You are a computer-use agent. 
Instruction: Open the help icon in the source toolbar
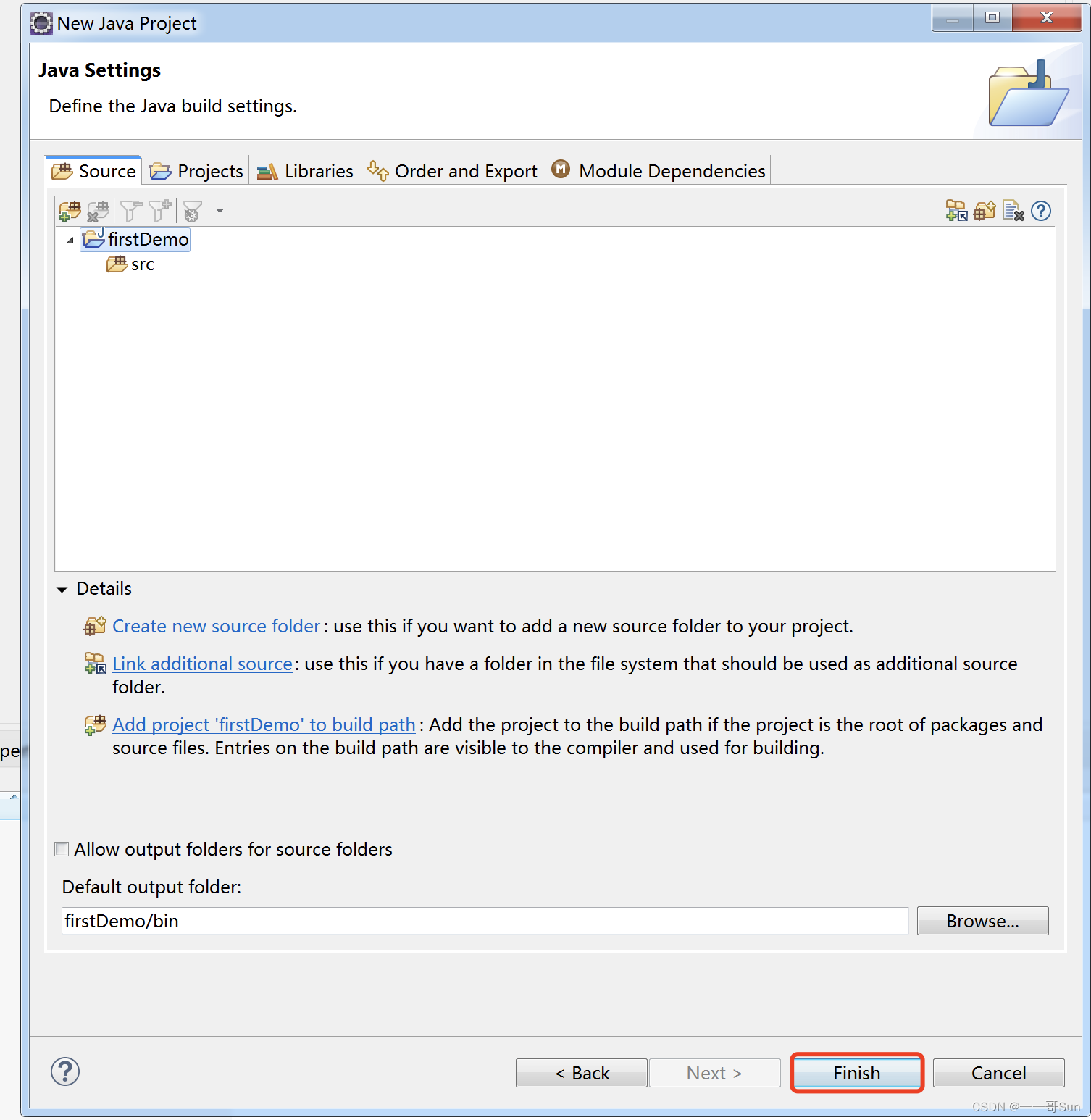pyautogui.click(x=1041, y=211)
